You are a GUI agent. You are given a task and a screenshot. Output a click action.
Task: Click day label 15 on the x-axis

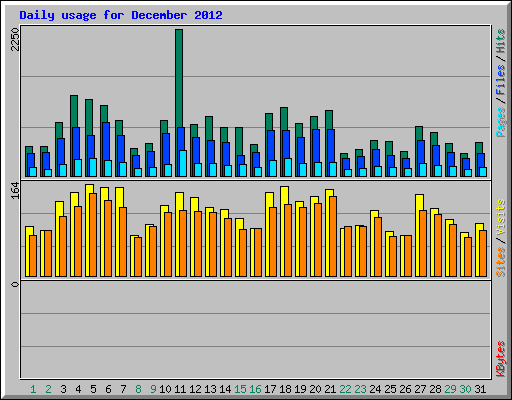[x=240, y=389]
